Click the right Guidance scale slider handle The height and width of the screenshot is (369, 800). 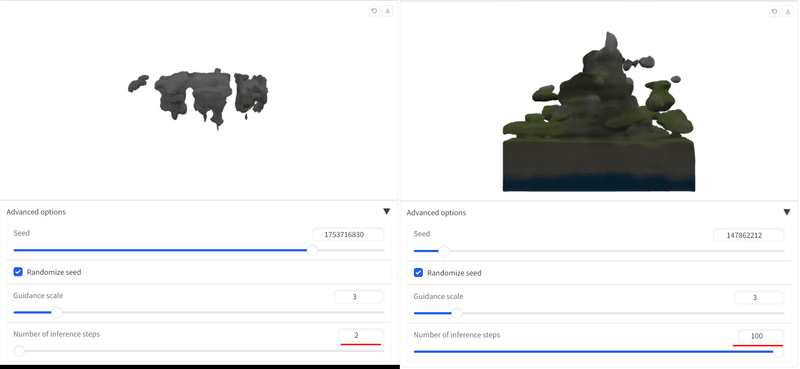pyautogui.click(x=457, y=313)
